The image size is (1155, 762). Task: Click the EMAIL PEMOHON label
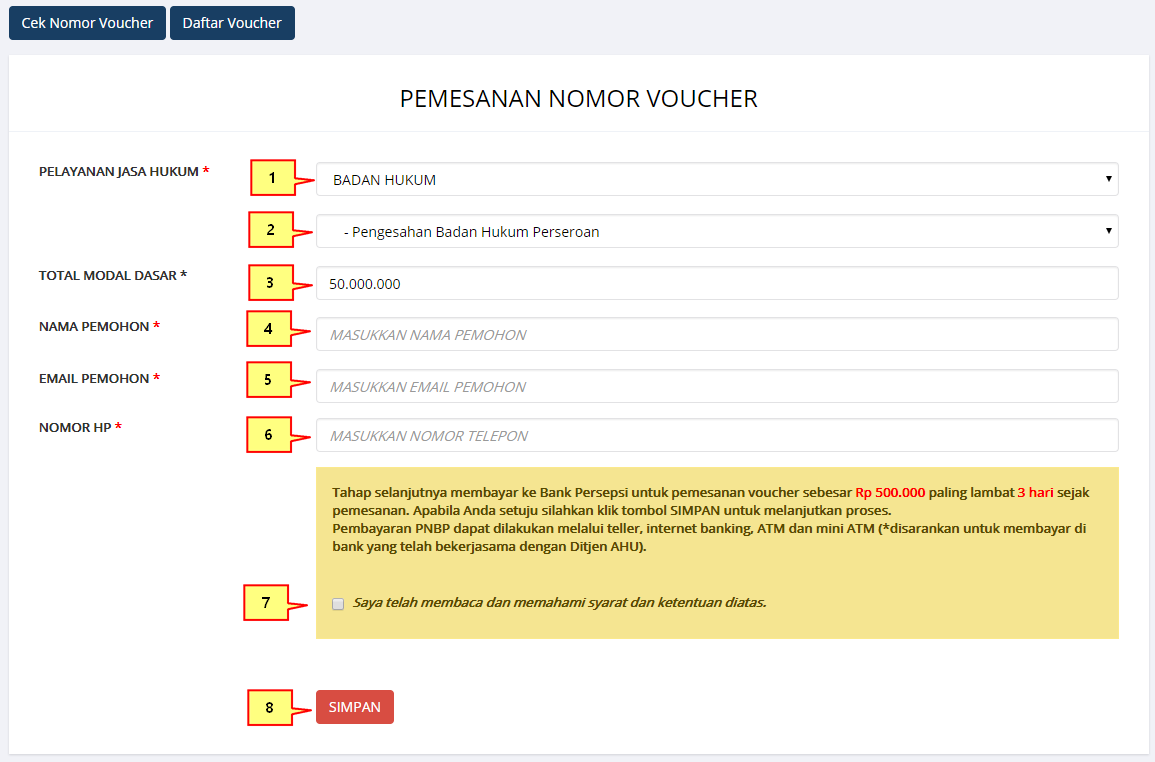click(x=94, y=378)
